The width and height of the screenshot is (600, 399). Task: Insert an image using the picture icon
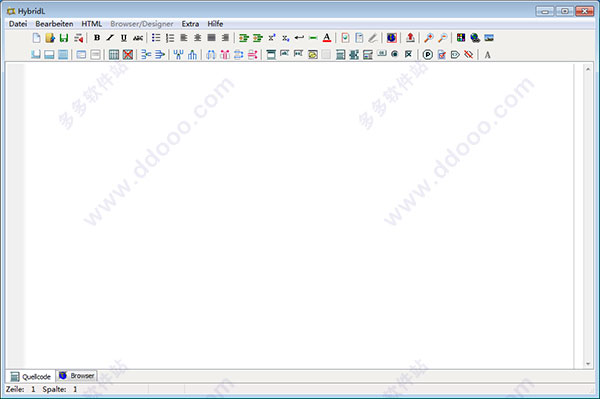pos(489,38)
